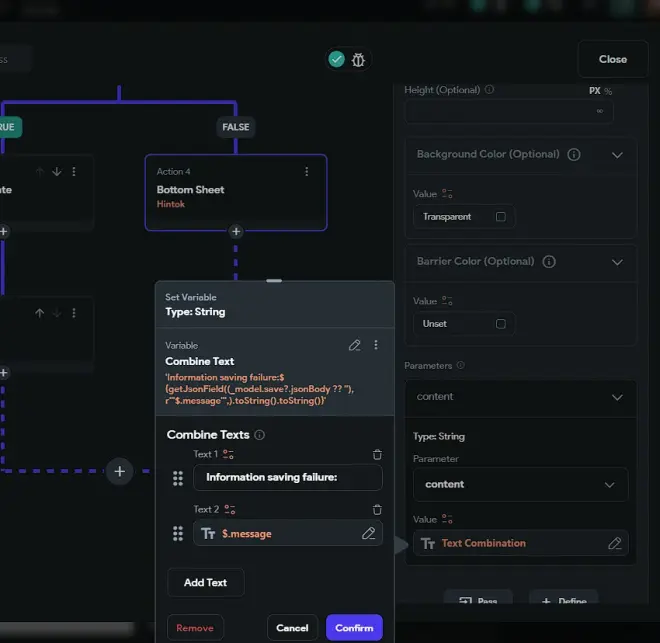
Task: Click info icon beside Combine Texts
Action: coord(260,435)
